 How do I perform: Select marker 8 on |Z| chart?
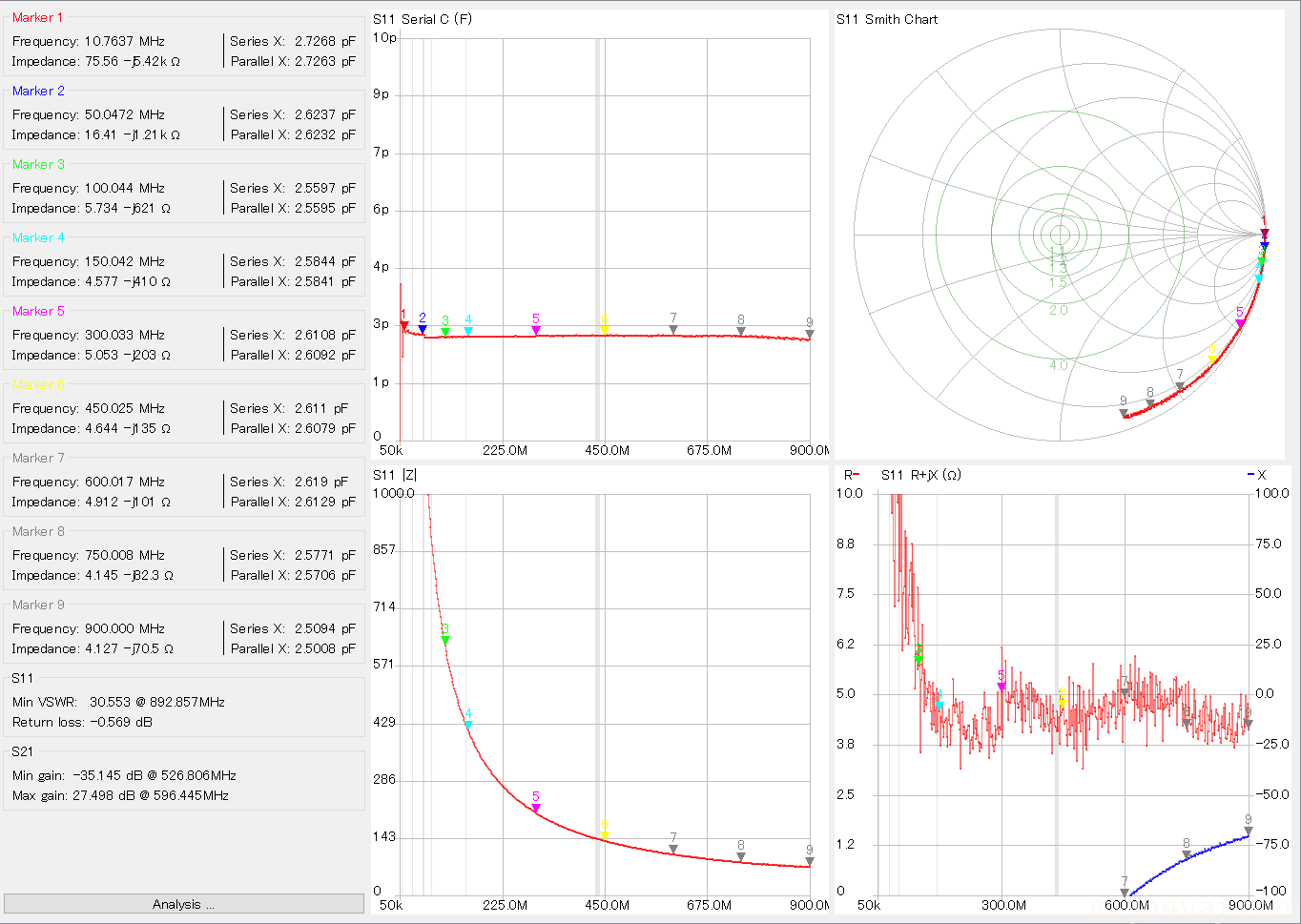[741, 857]
